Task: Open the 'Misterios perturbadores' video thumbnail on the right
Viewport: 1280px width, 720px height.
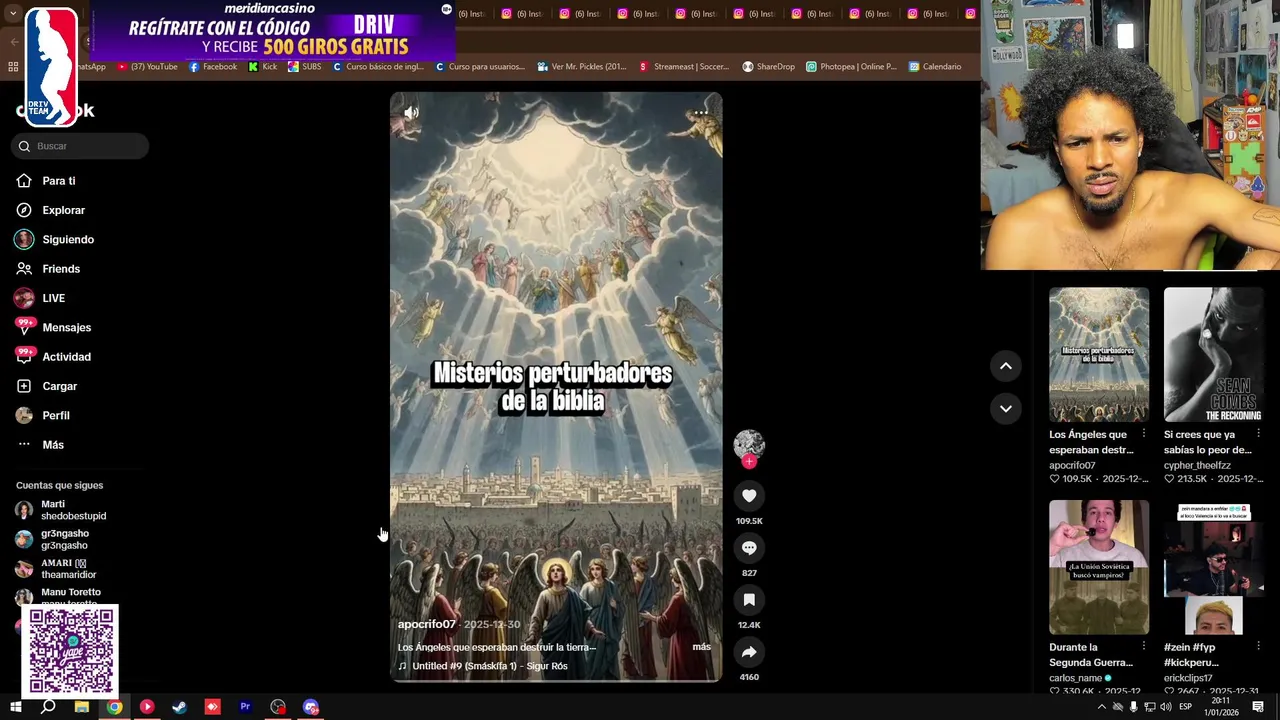Action: (x=1099, y=355)
